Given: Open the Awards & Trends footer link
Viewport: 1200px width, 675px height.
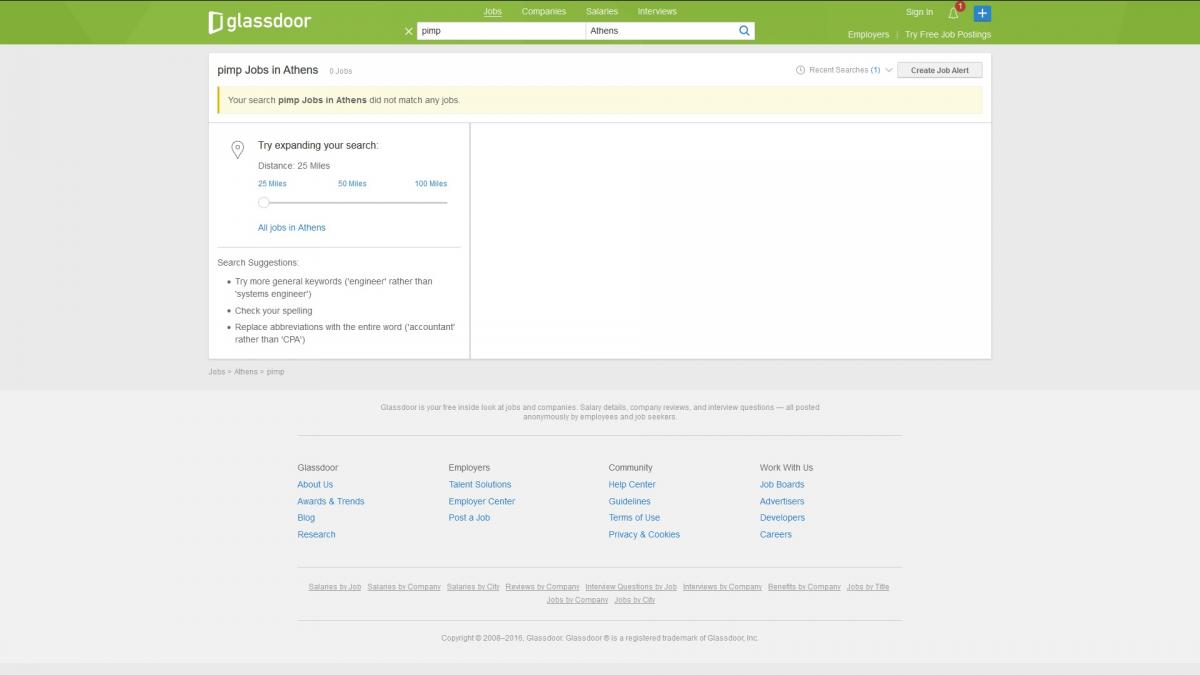Looking at the screenshot, I should (x=331, y=502).
